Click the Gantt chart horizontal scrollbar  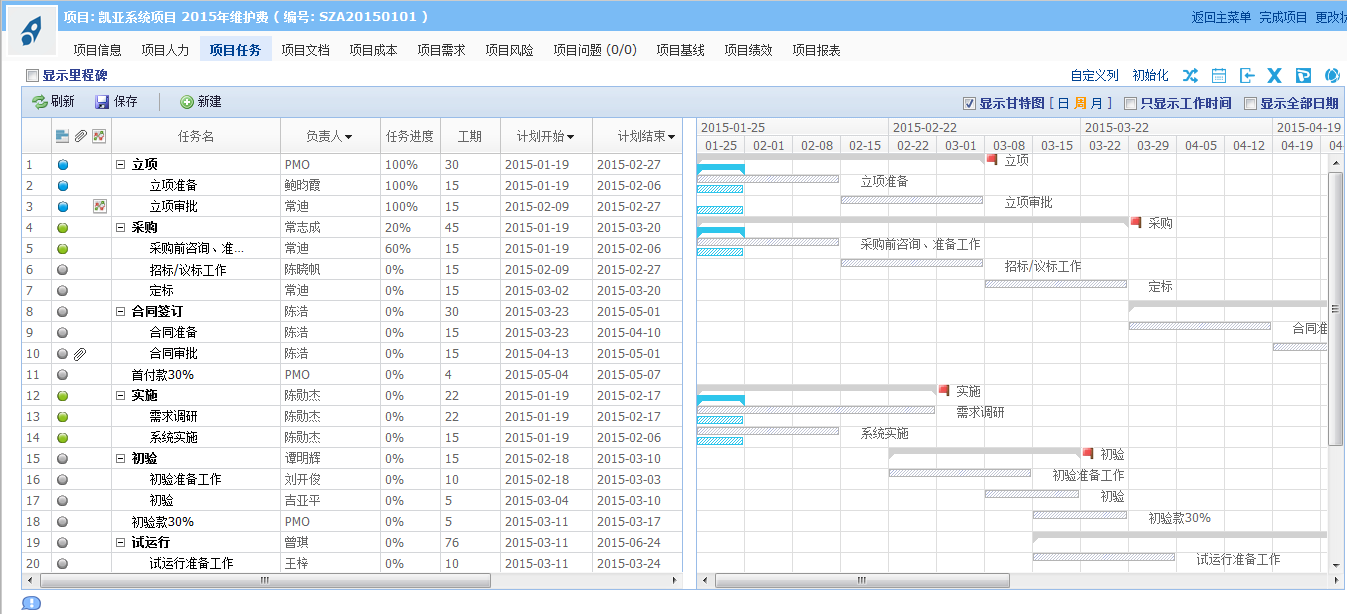(x=861, y=580)
